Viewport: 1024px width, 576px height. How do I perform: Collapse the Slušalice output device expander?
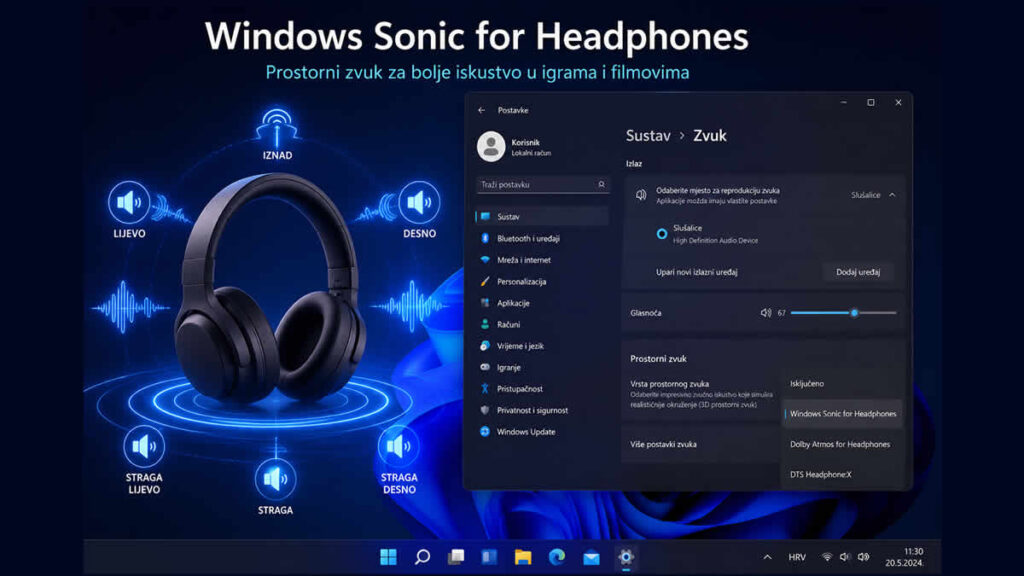pyautogui.click(x=892, y=195)
